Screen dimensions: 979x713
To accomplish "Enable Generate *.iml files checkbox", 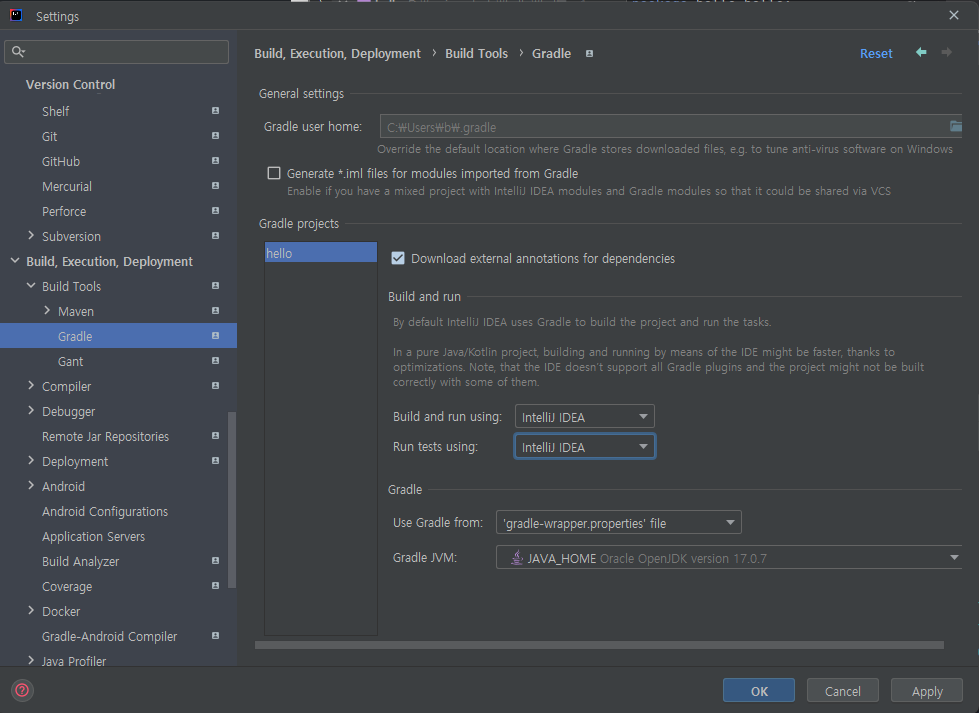I will tap(273, 173).
